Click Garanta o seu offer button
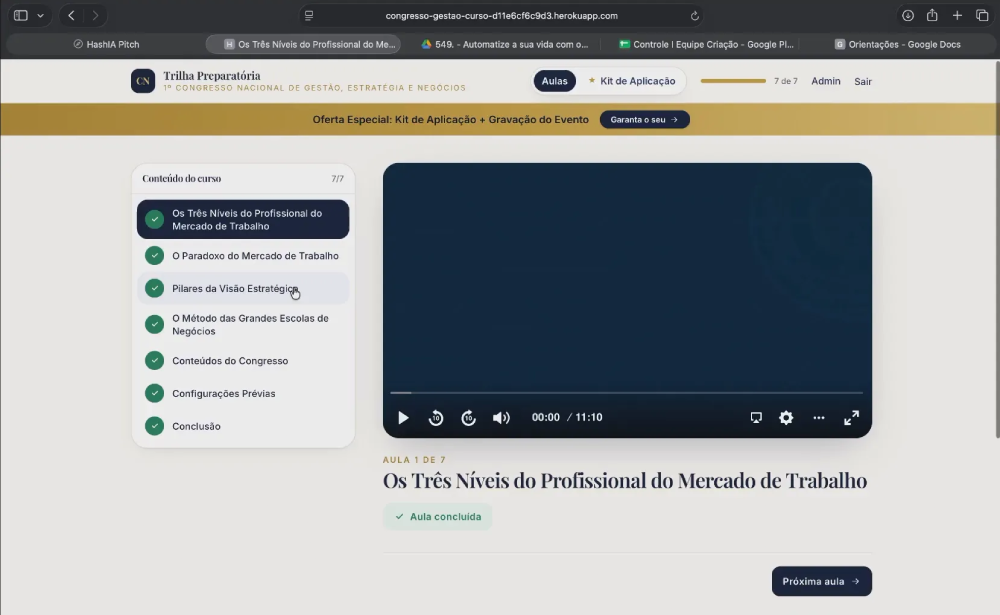Image resolution: width=1000 pixels, height=615 pixels. (x=644, y=119)
